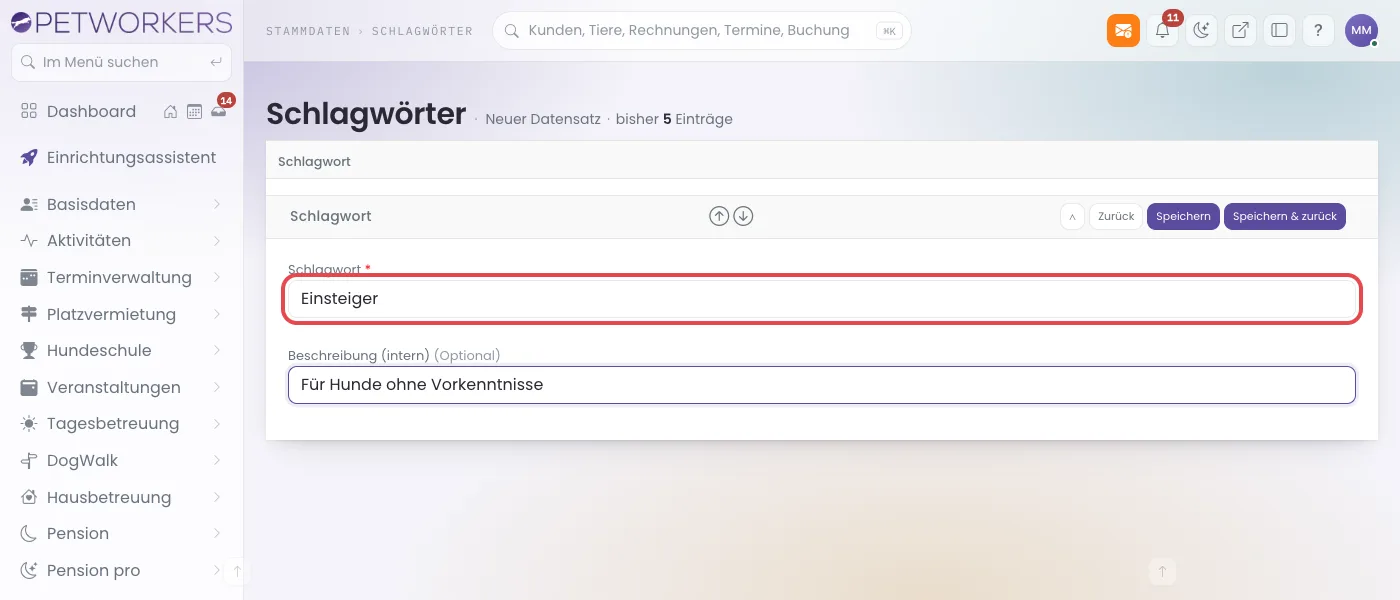Click the PETWORKERS logo

[121, 21]
